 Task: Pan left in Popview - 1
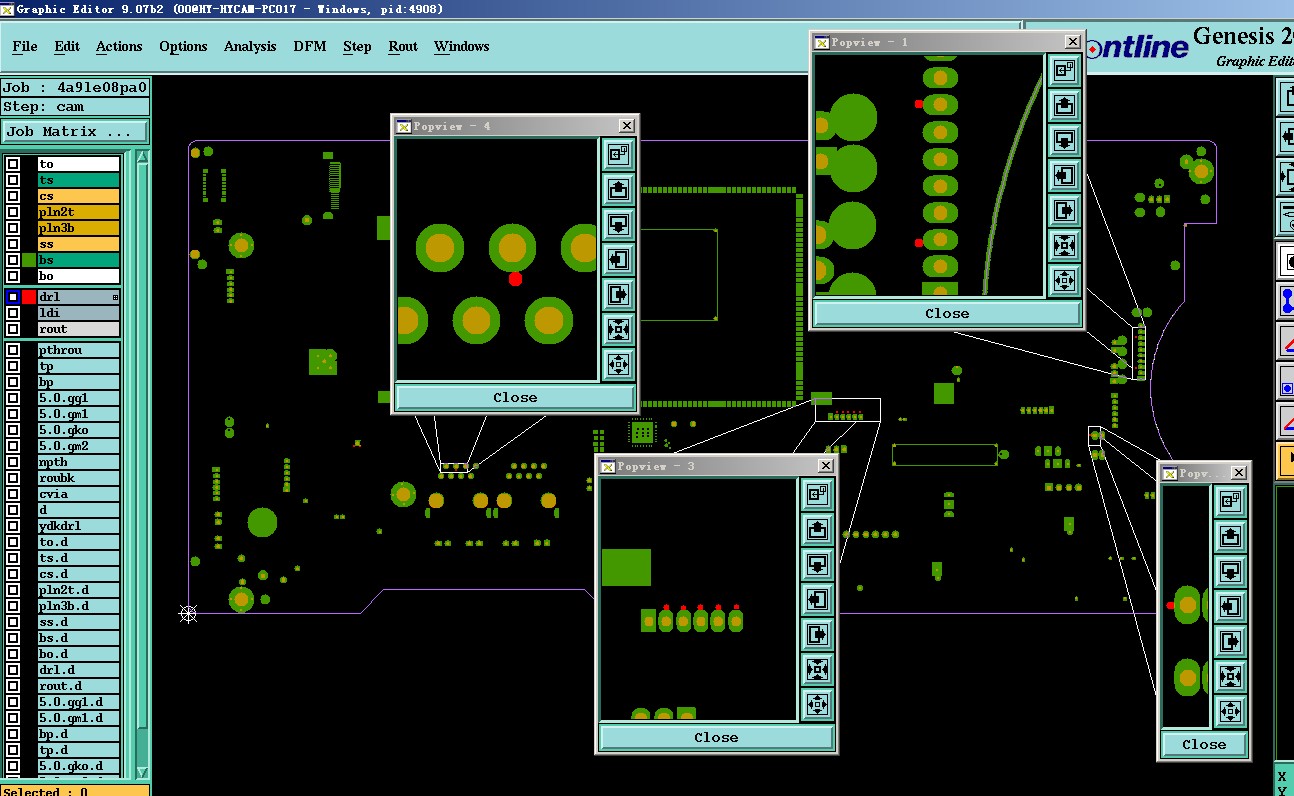click(x=1065, y=175)
